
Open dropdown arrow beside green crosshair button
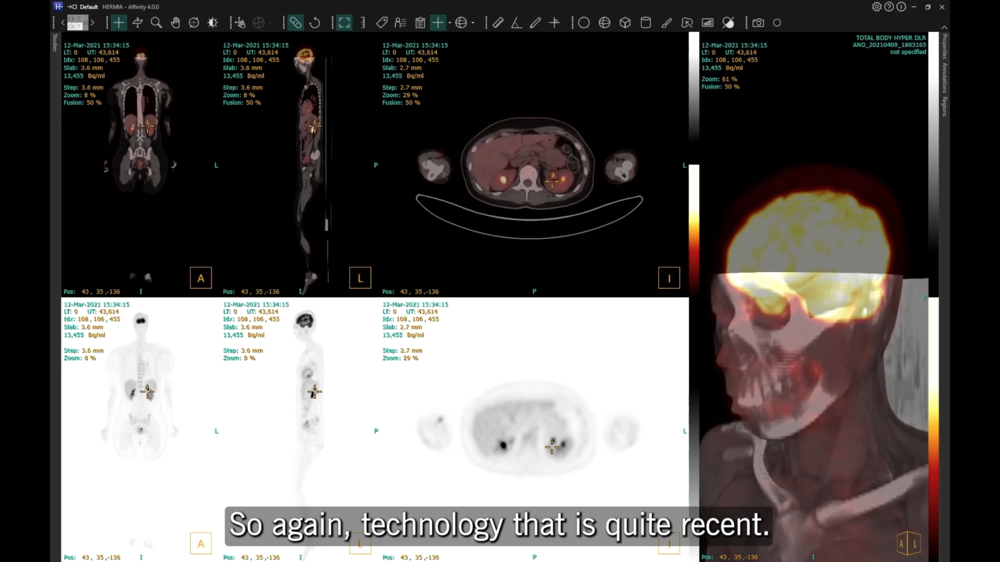(x=451, y=22)
